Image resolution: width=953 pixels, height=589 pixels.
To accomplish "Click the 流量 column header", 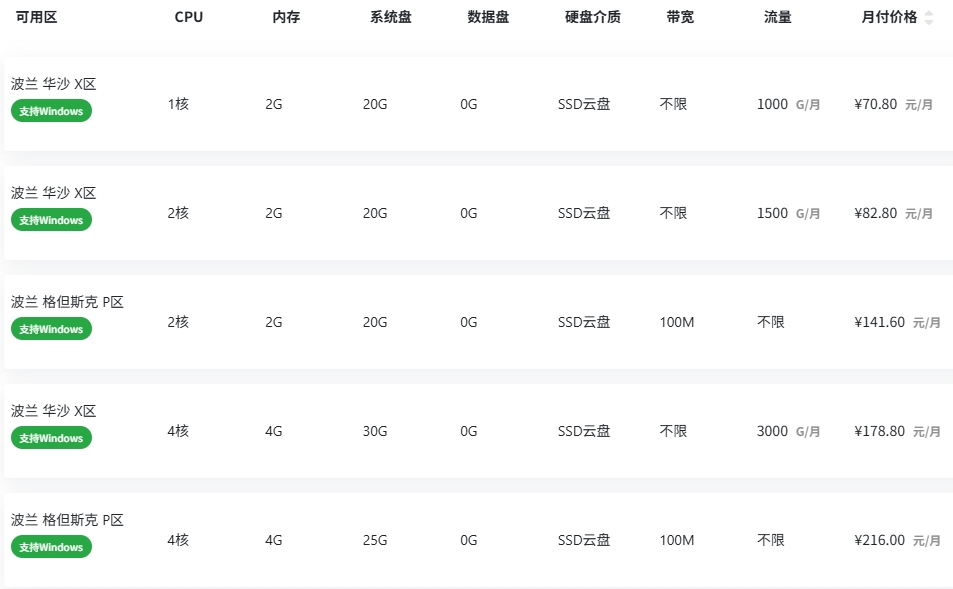I will (x=777, y=17).
